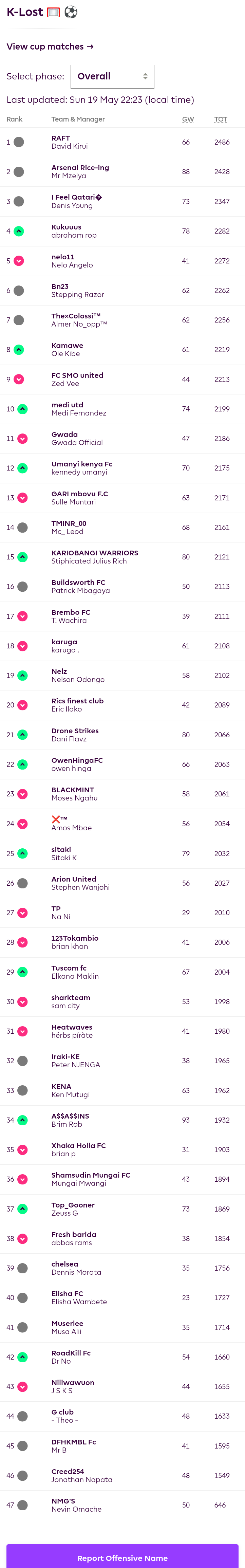Open the medi utd team entry
245x1568 pixels.
coord(68,405)
